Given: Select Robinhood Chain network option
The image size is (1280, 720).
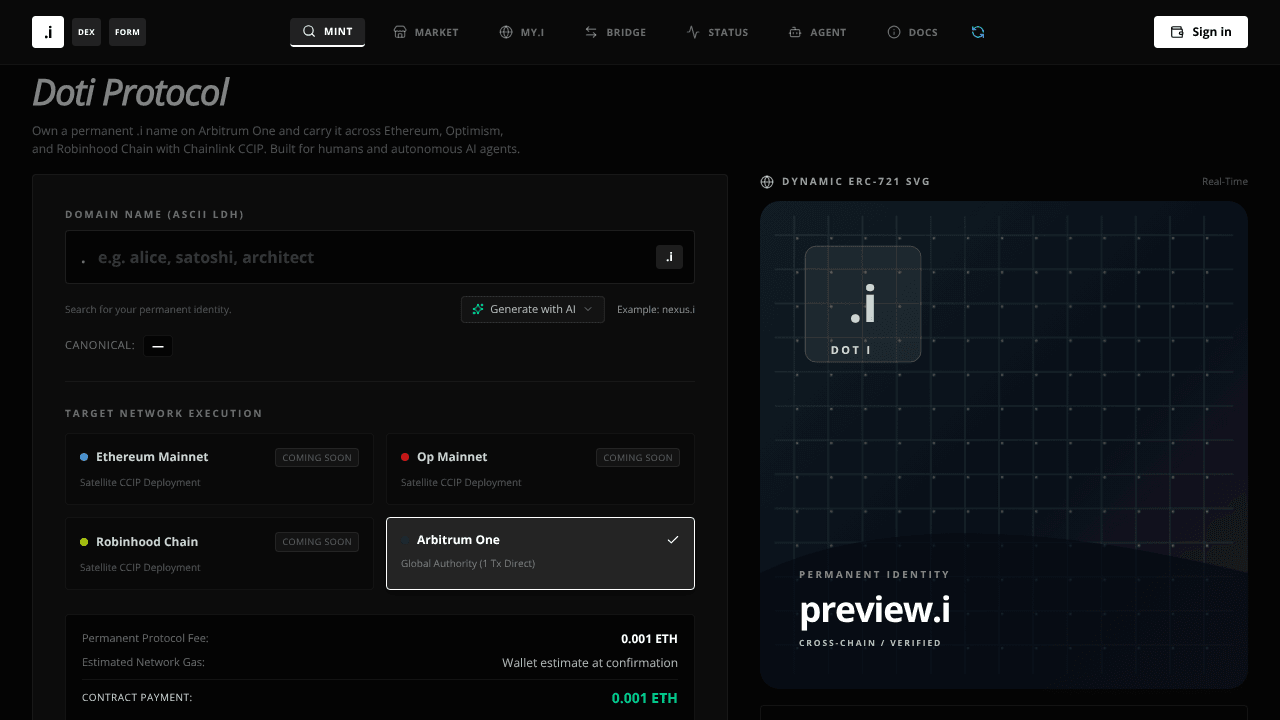Looking at the screenshot, I should (x=219, y=553).
